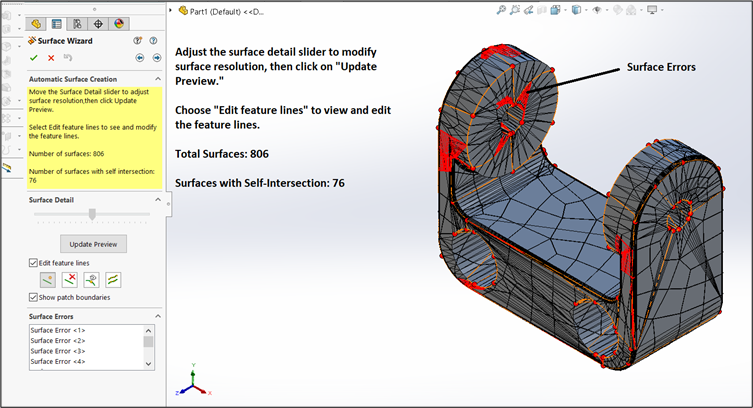The image size is (753, 408).
Task: Click the Back arrow in Surface Wizard
Action: pyautogui.click(x=140, y=58)
